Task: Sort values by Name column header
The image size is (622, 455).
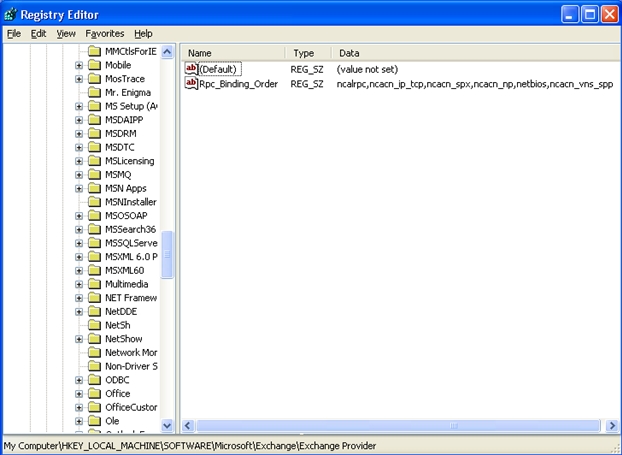Action: click(x=234, y=53)
